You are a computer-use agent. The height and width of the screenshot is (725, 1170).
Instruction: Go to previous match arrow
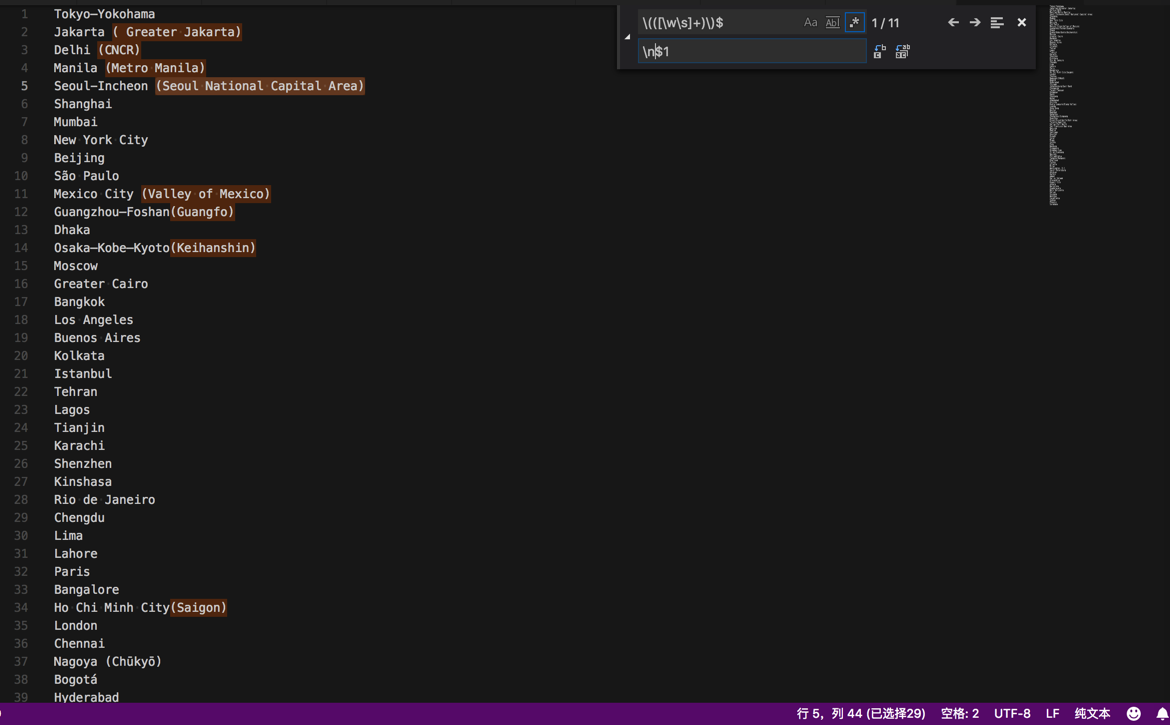pos(953,22)
